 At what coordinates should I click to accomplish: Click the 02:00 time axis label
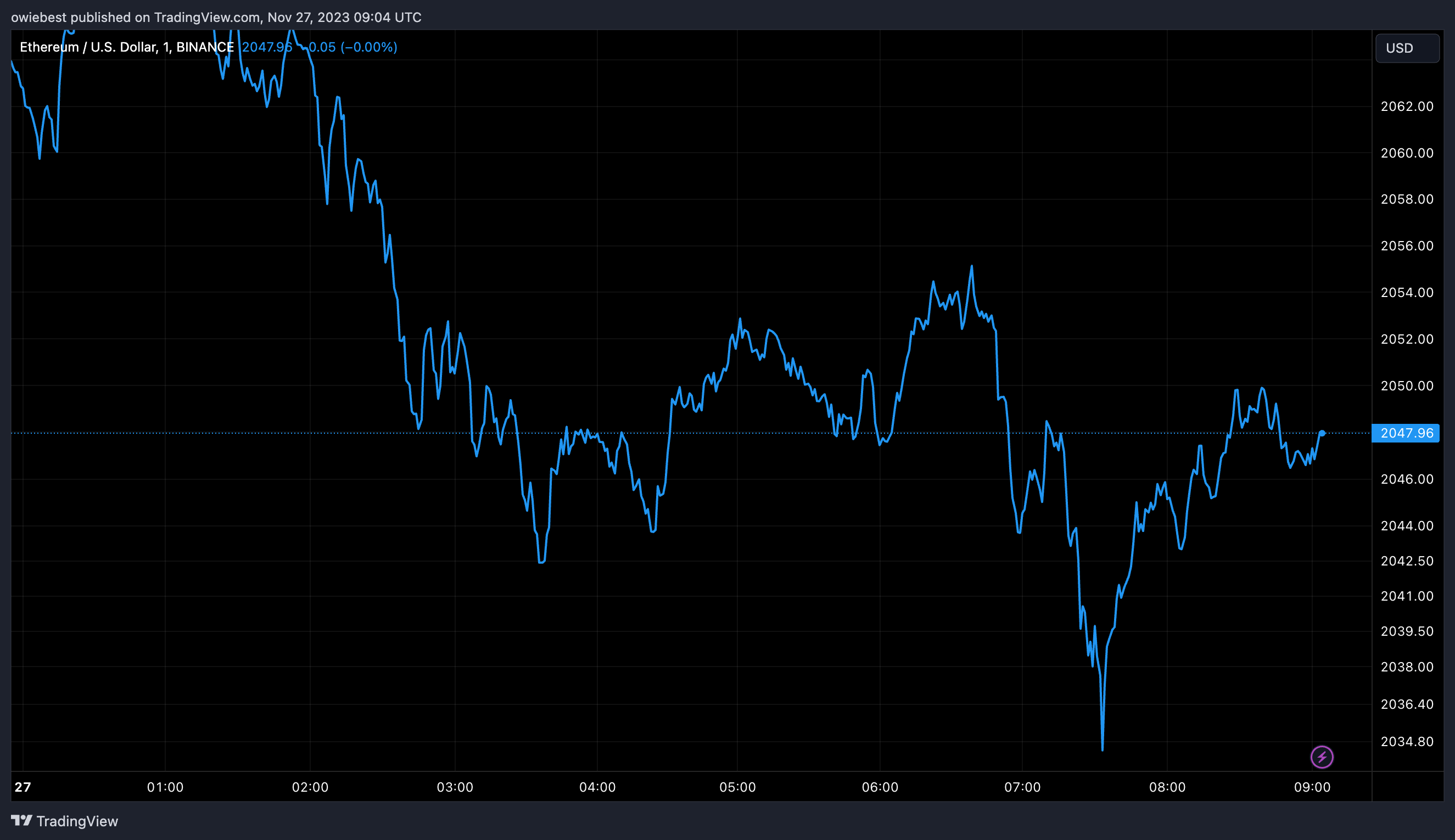(310, 787)
